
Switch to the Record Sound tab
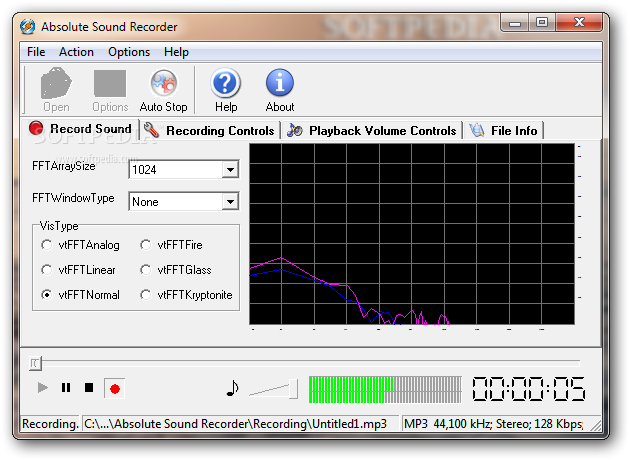(x=80, y=129)
